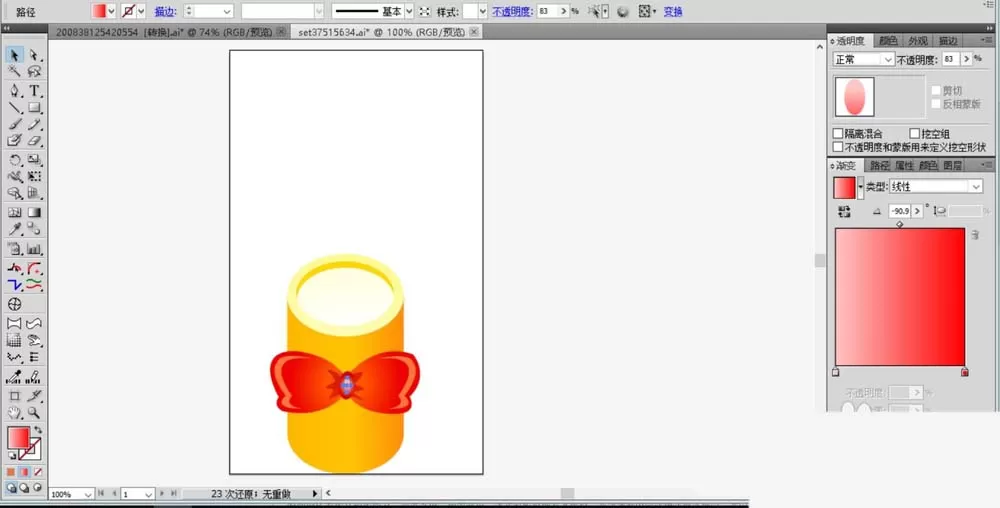Open the 外观 panel tab

point(918,41)
